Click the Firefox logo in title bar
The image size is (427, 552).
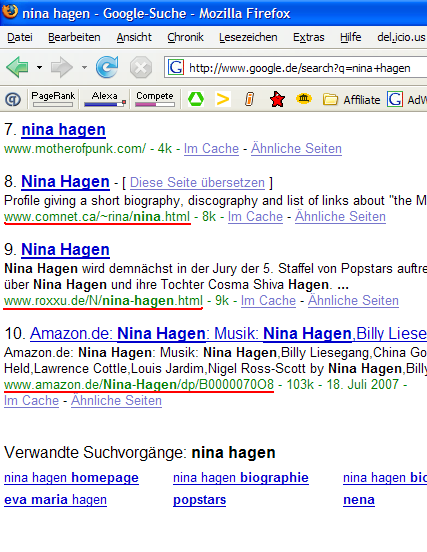pos(10,12)
